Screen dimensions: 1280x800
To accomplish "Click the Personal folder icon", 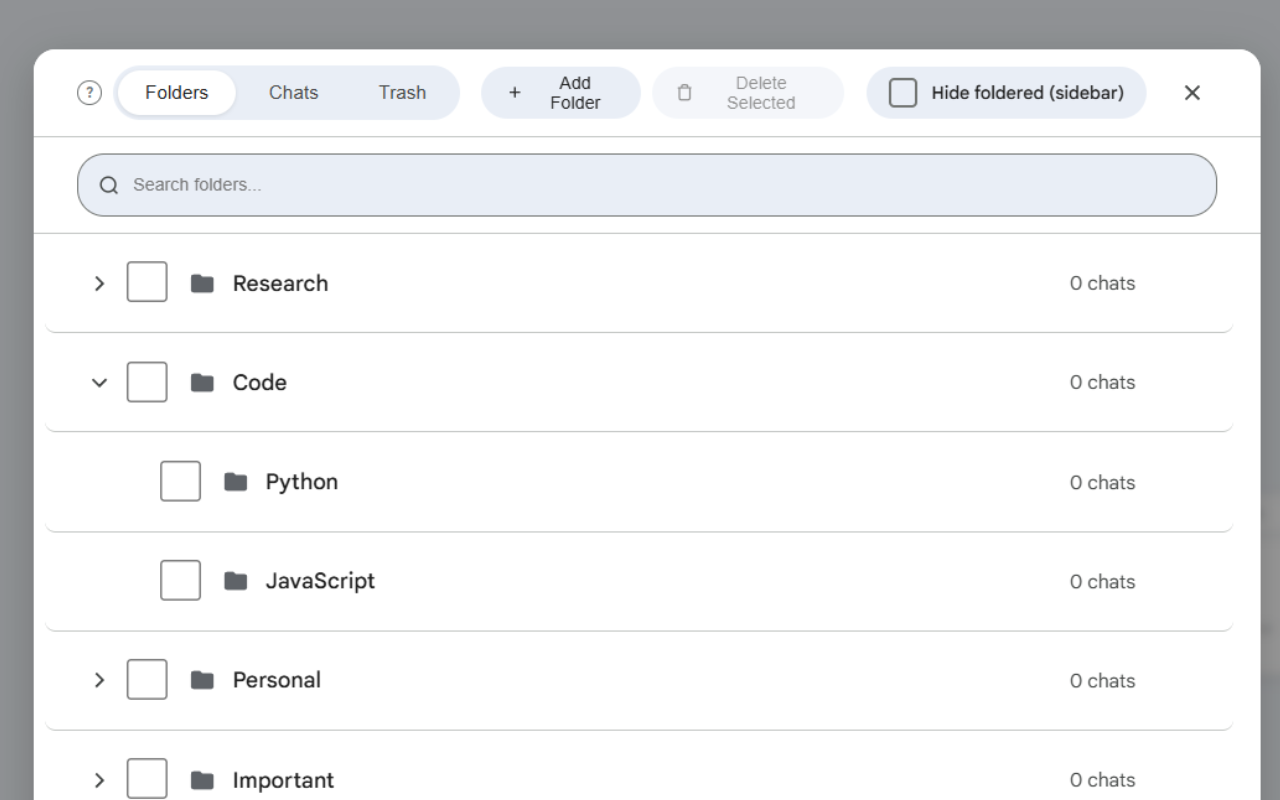I will click(203, 680).
